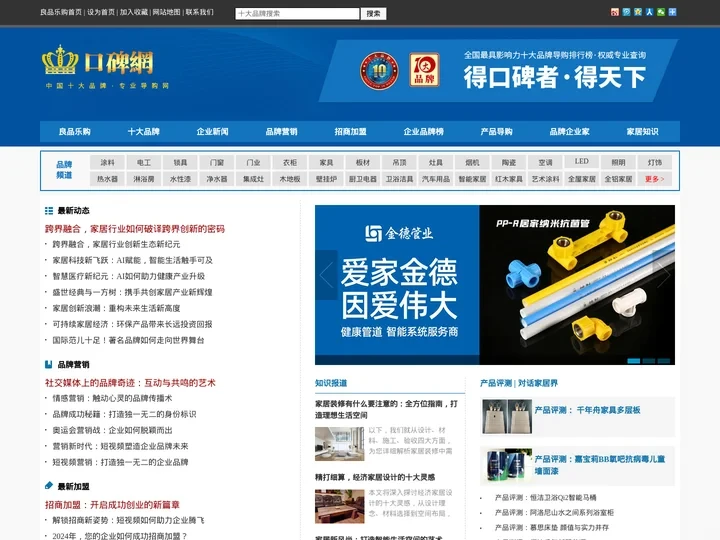This screenshot has width=720, height=540.
Task: Open 产品评测 section heading
Action: pyautogui.click(x=496, y=383)
